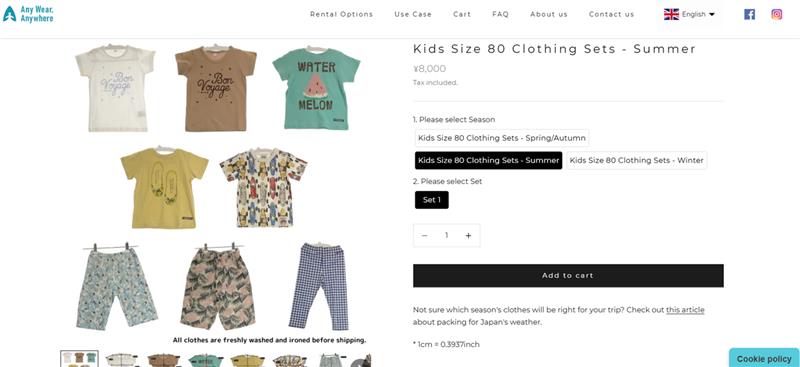Select the Set 1 option
Screen dimensions: 800x367
point(432,200)
